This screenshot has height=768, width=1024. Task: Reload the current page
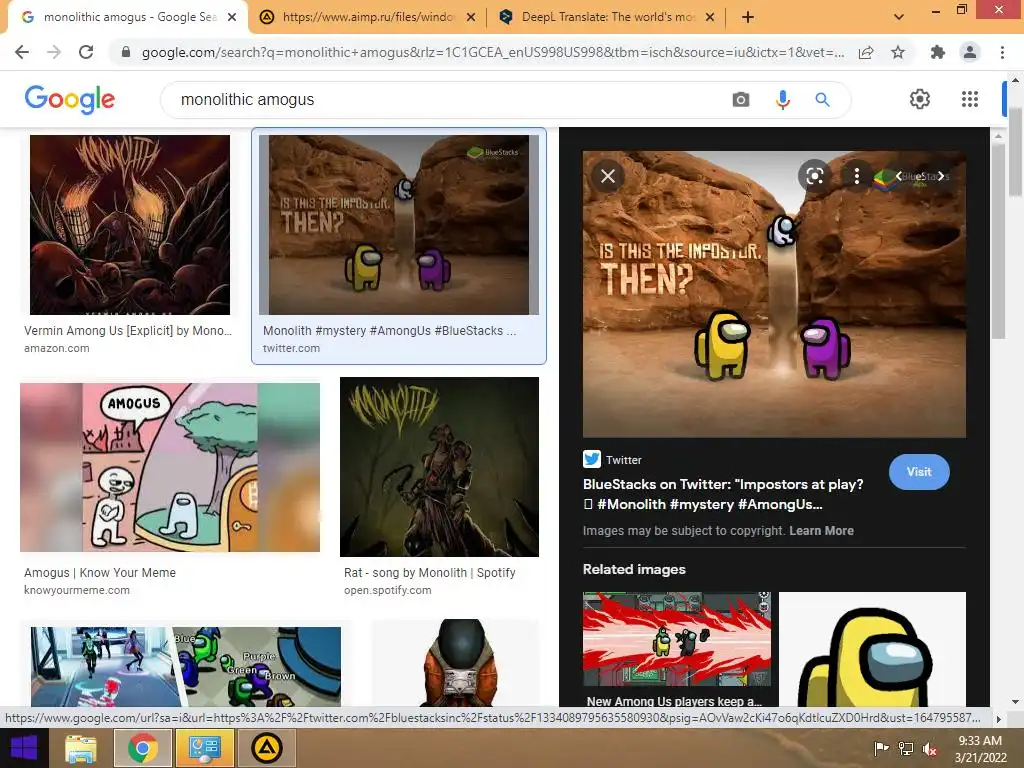pos(86,52)
